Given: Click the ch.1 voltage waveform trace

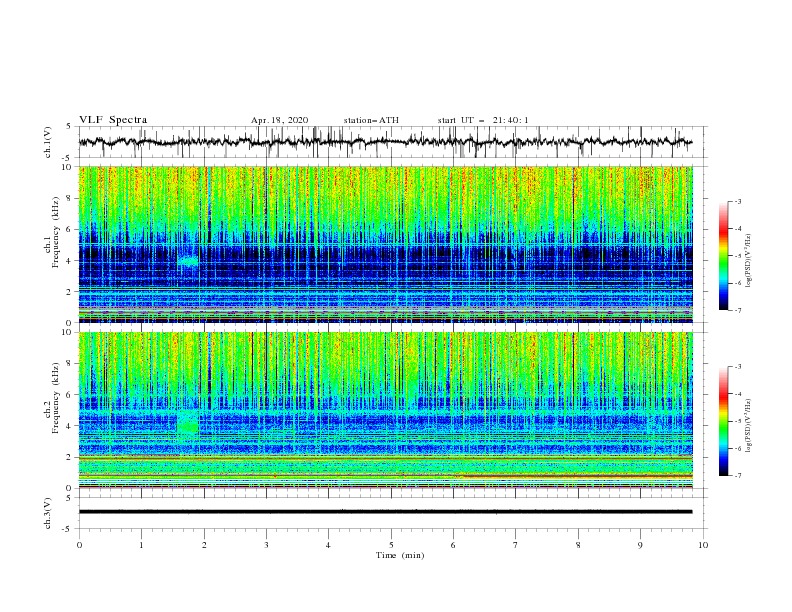Looking at the screenshot, I should 385,142.
